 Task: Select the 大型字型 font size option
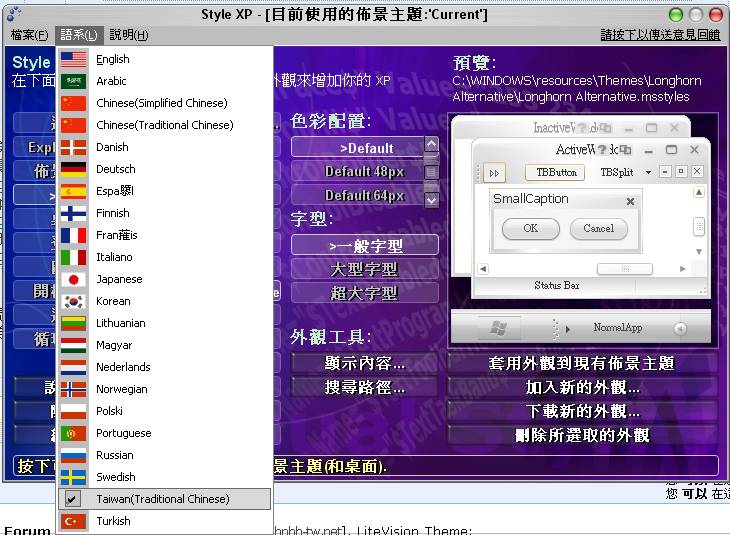tap(364, 269)
